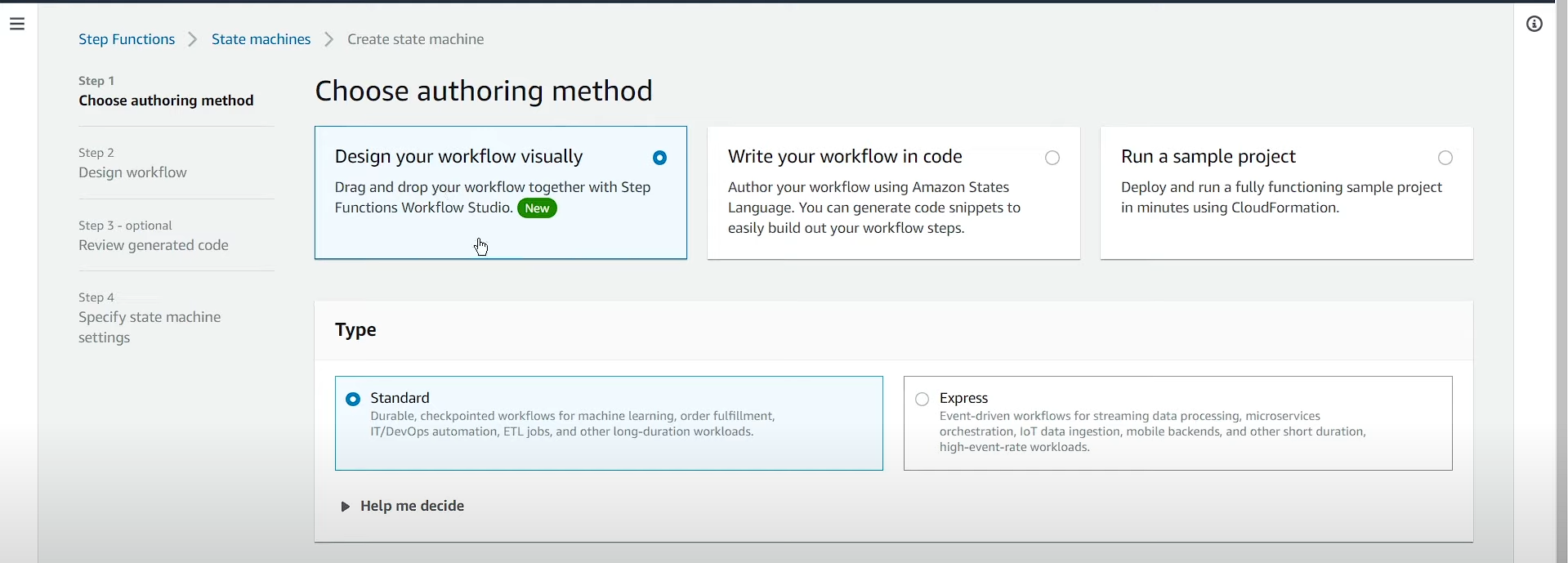
Task: Click the Run a sample project card title
Action: pyautogui.click(x=1208, y=157)
